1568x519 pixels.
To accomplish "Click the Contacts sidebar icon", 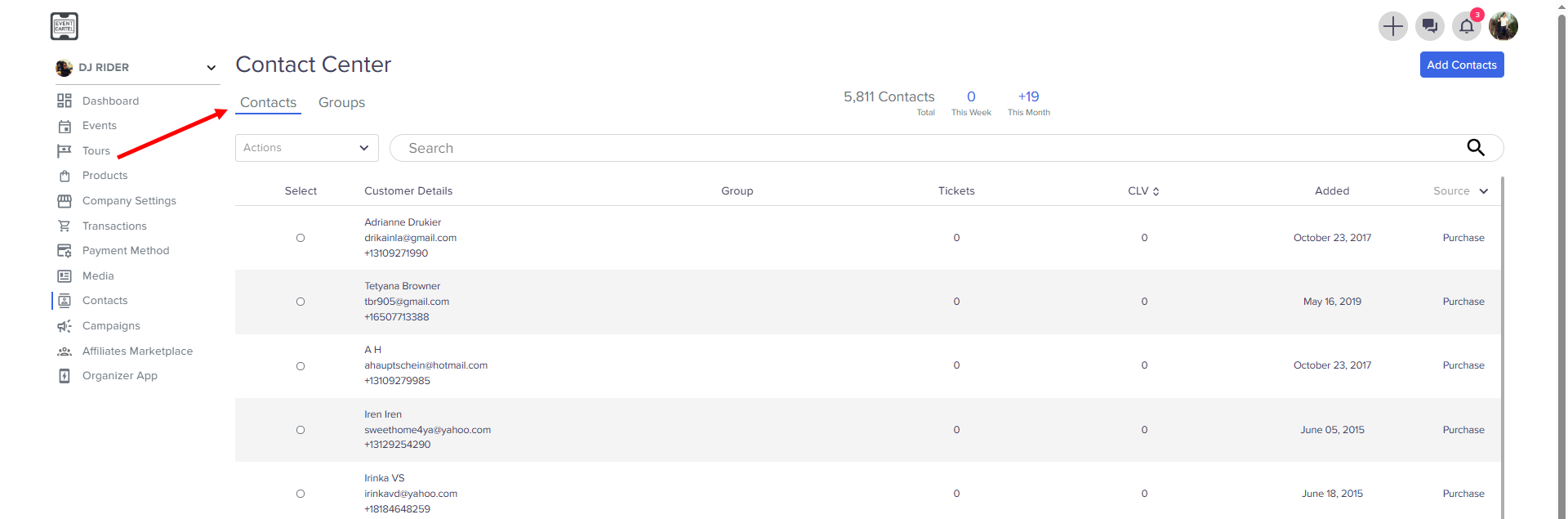I will tap(65, 301).
